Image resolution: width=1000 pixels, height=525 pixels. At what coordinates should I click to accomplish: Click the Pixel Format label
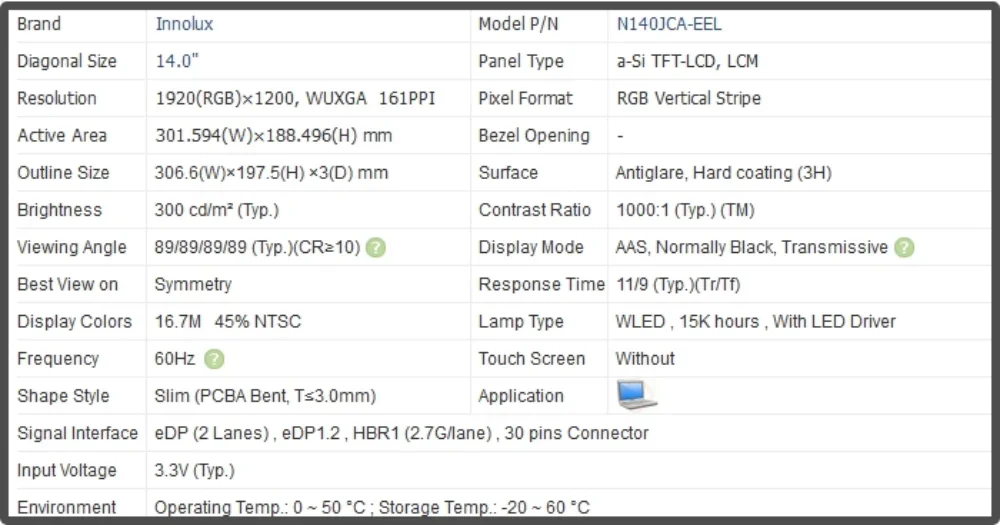(526, 98)
